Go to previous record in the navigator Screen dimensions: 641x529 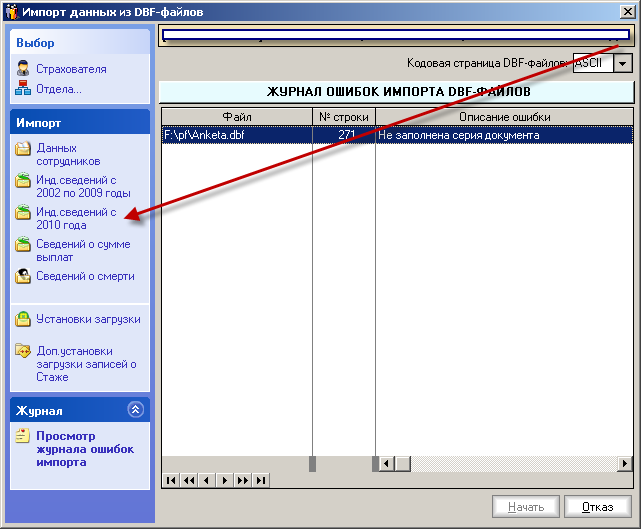[207, 480]
